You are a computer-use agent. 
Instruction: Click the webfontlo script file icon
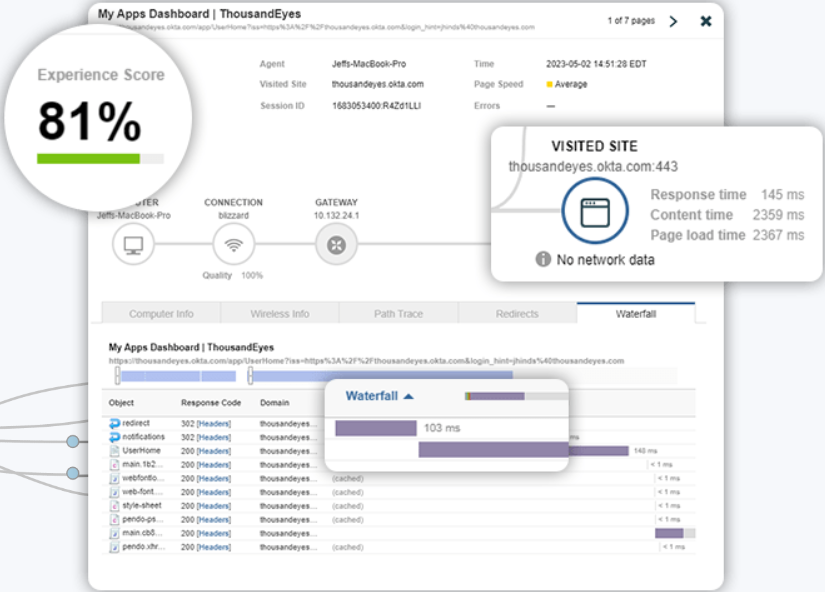tap(114, 478)
